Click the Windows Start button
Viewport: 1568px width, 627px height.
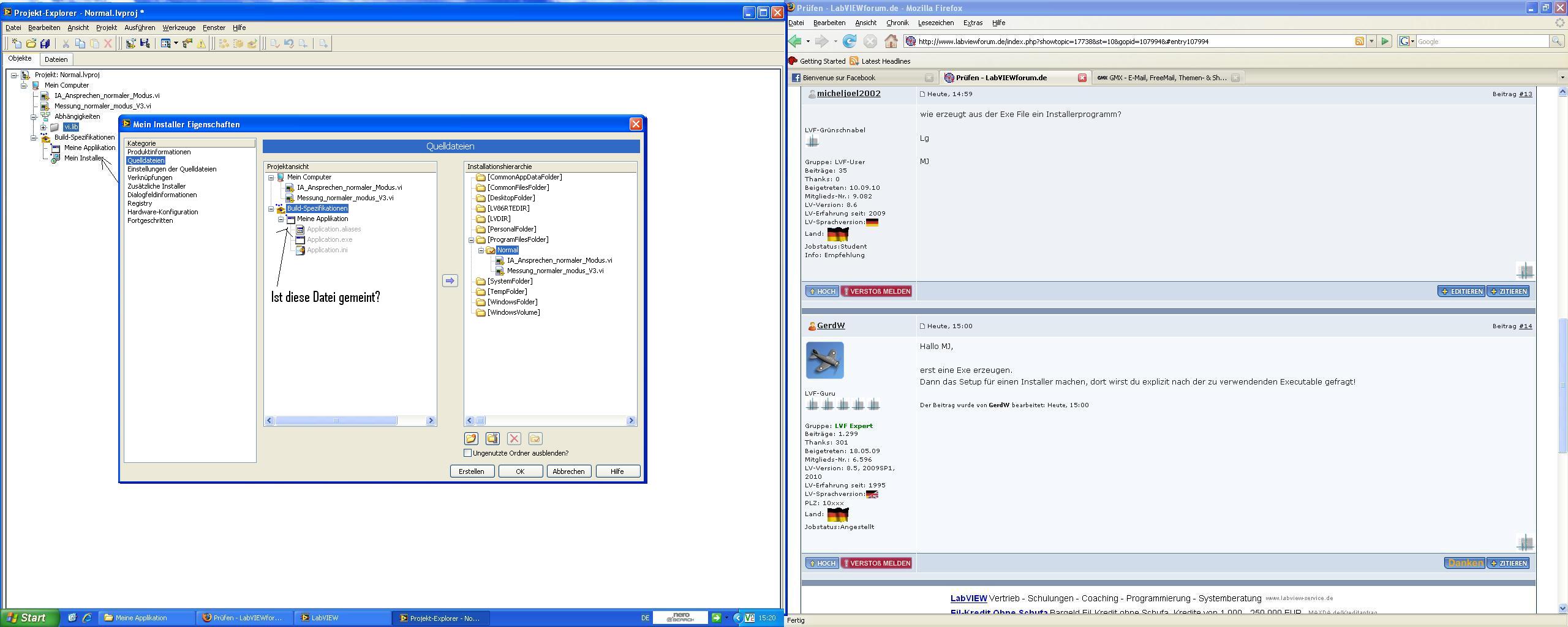click(x=29, y=618)
